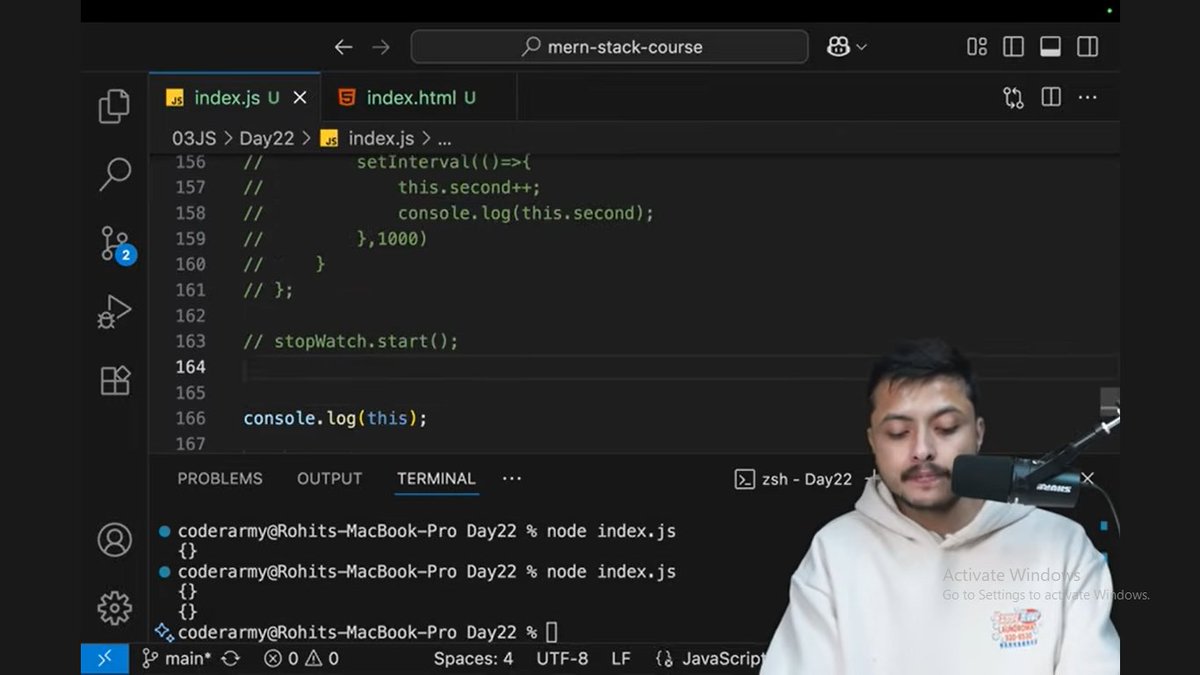Switch to the OUTPUT panel tab
Viewport: 1200px width, 675px height.
tap(329, 479)
